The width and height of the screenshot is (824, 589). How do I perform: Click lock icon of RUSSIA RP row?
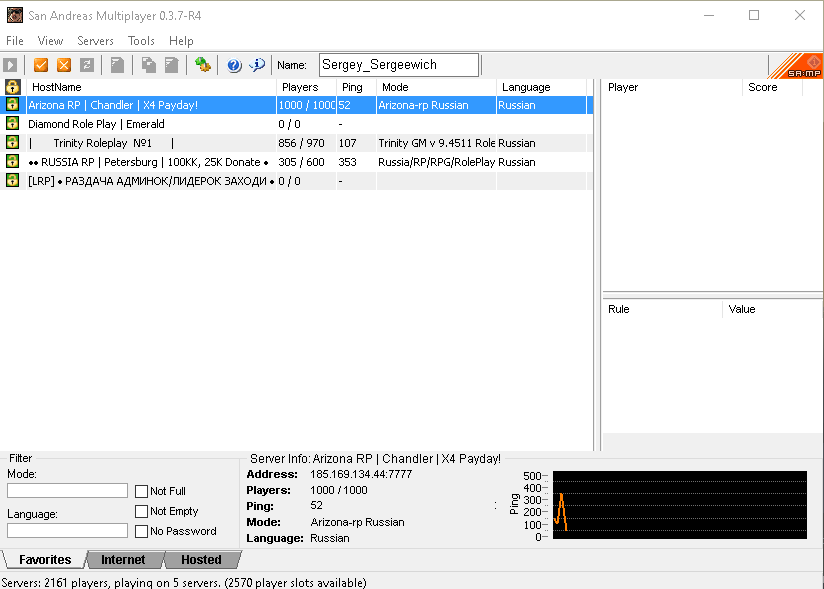13,161
